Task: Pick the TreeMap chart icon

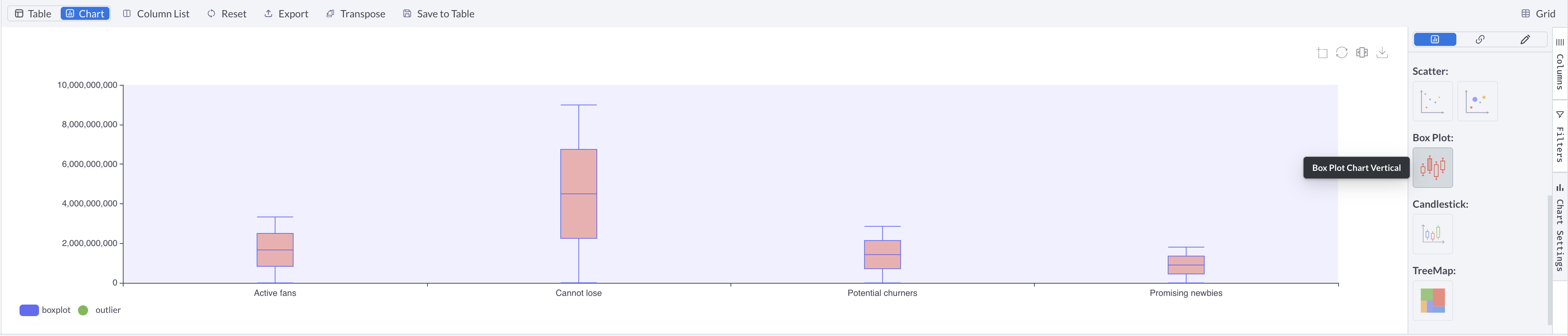Action: pos(1432,300)
